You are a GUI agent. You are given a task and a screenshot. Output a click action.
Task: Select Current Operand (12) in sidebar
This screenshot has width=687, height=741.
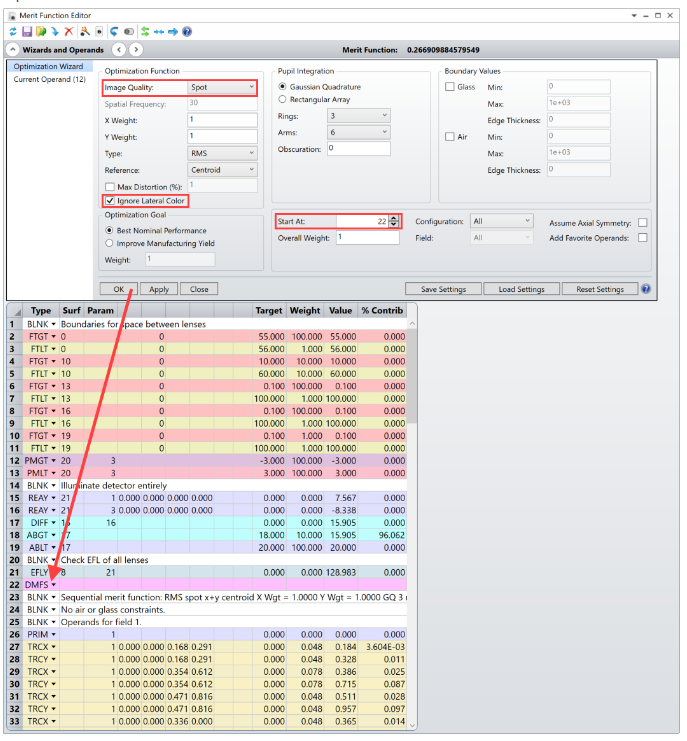pyautogui.click(x=49, y=80)
